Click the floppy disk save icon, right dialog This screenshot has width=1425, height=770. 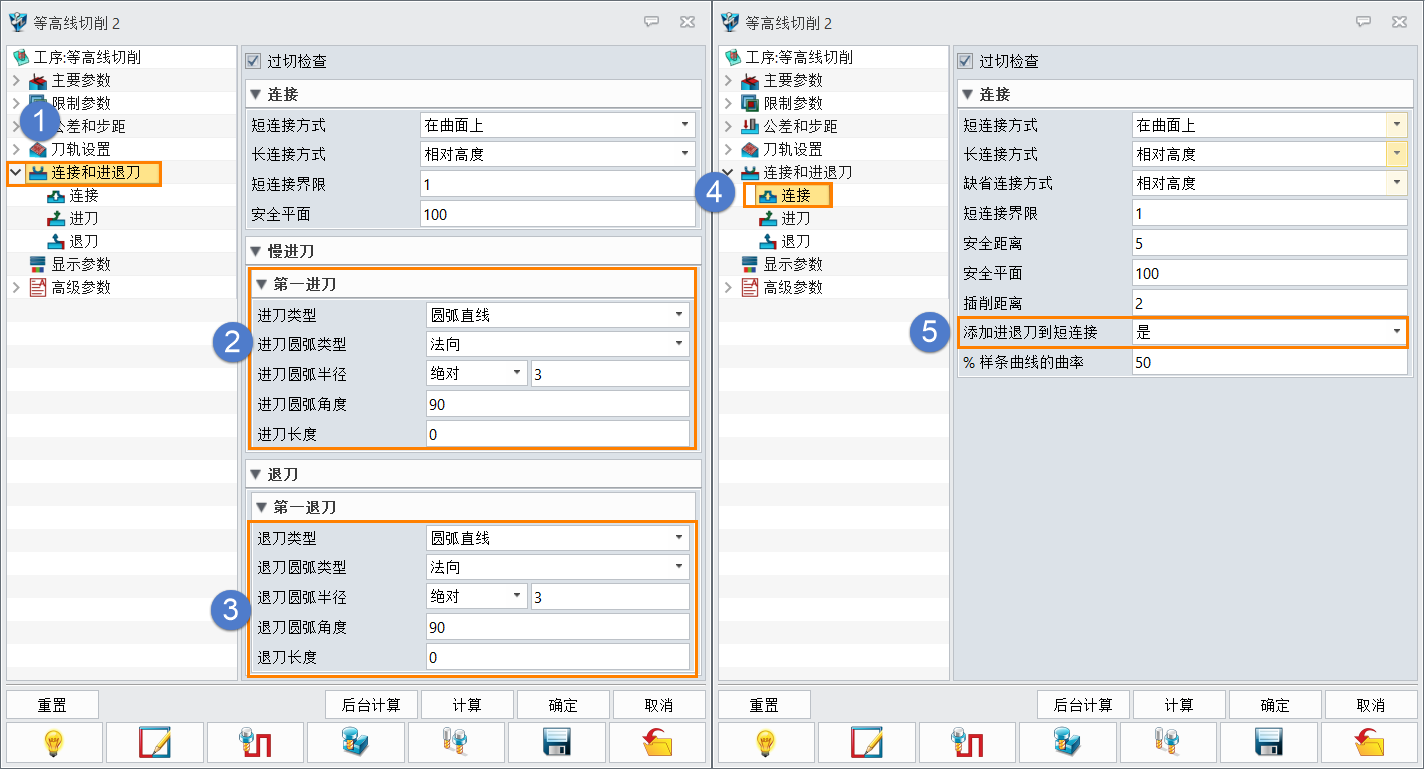pyautogui.click(x=1268, y=743)
